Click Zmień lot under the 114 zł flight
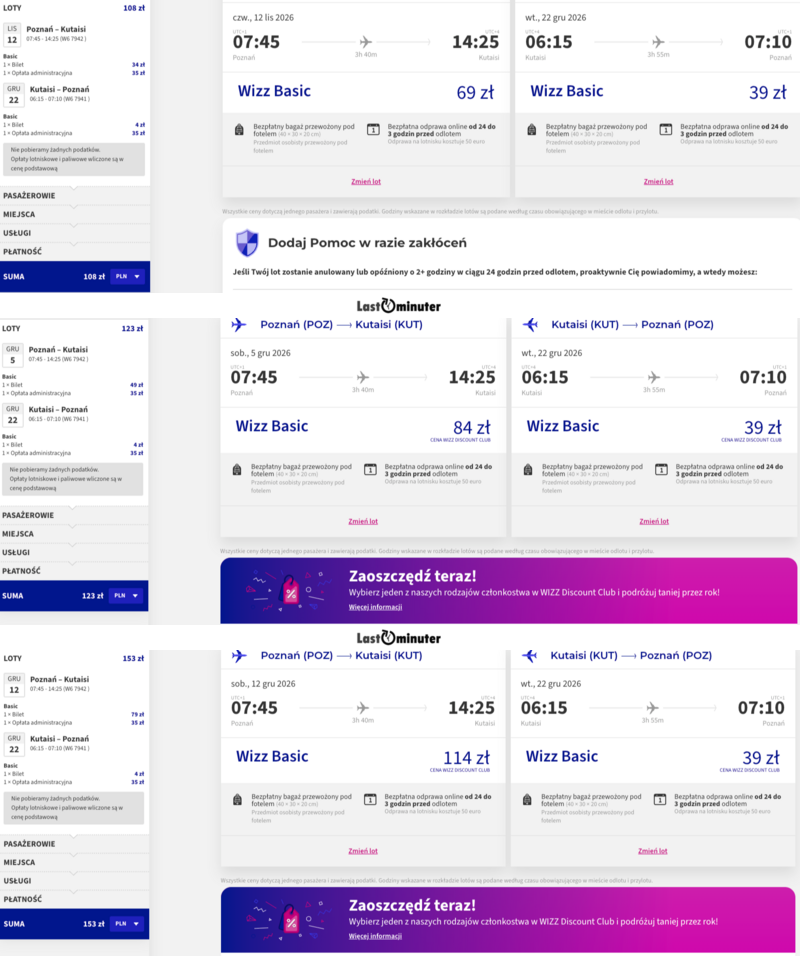 pyautogui.click(x=363, y=851)
